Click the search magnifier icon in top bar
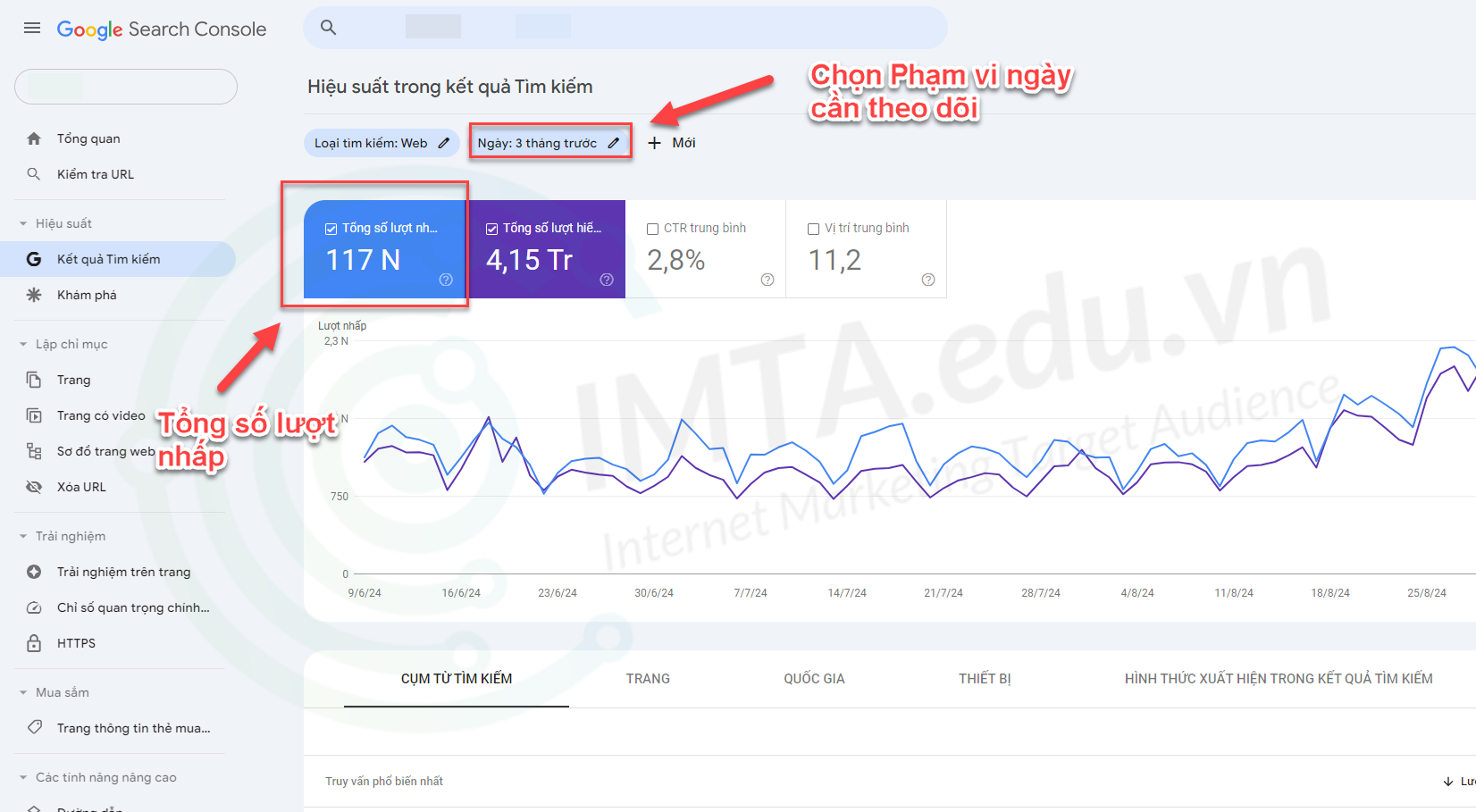1476x812 pixels. tap(329, 28)
